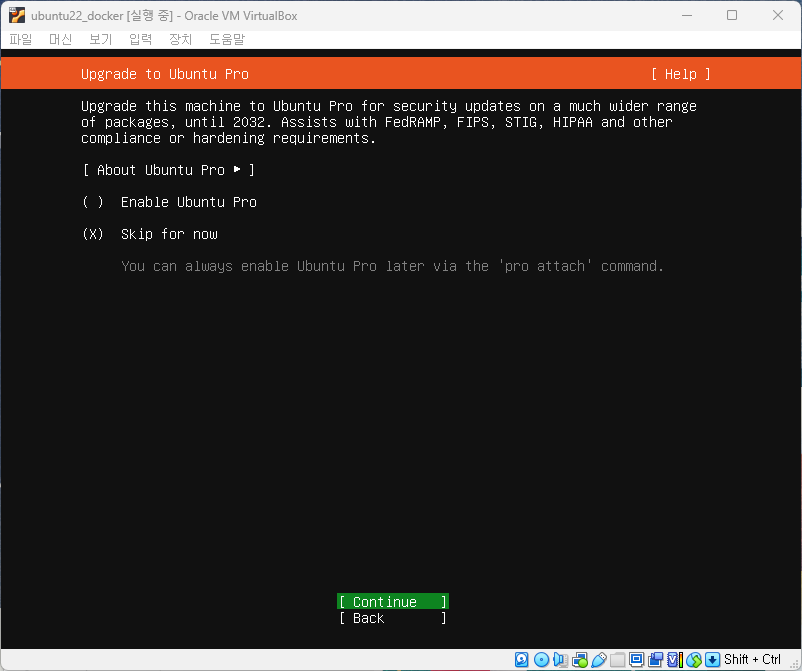802x671 pixels.
Task: Open the audio status icon
Action: (x=561, y=659)
